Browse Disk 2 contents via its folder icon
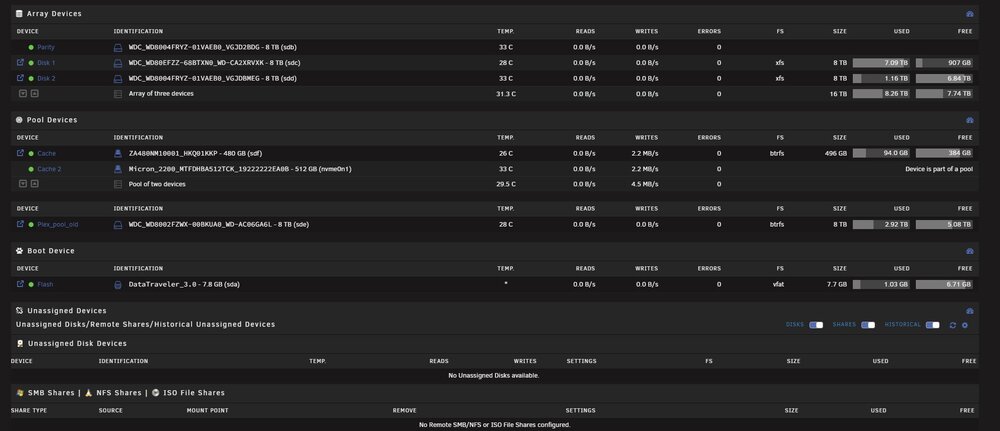The height and width of the screenshot is (431, 1000). [x=20, y=78]
